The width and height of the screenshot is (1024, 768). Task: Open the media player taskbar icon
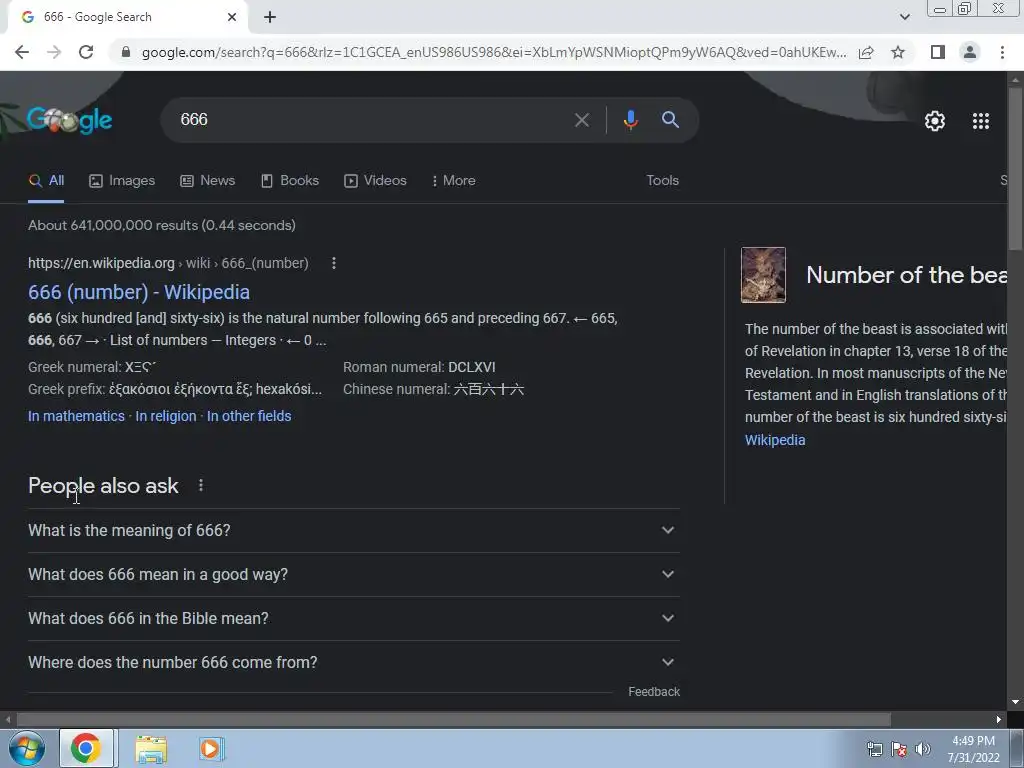tap(211, 749)
